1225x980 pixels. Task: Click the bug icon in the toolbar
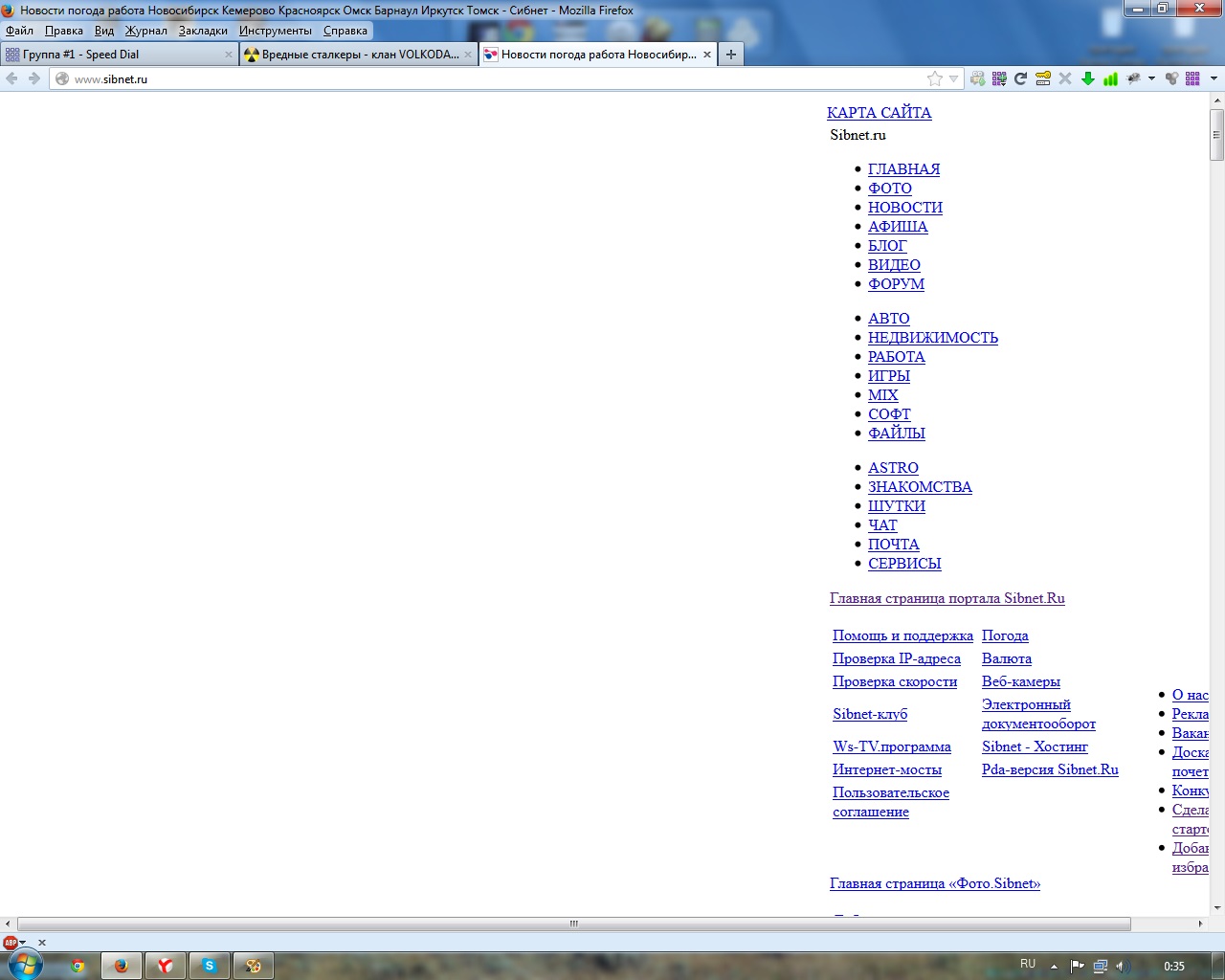1134,78
